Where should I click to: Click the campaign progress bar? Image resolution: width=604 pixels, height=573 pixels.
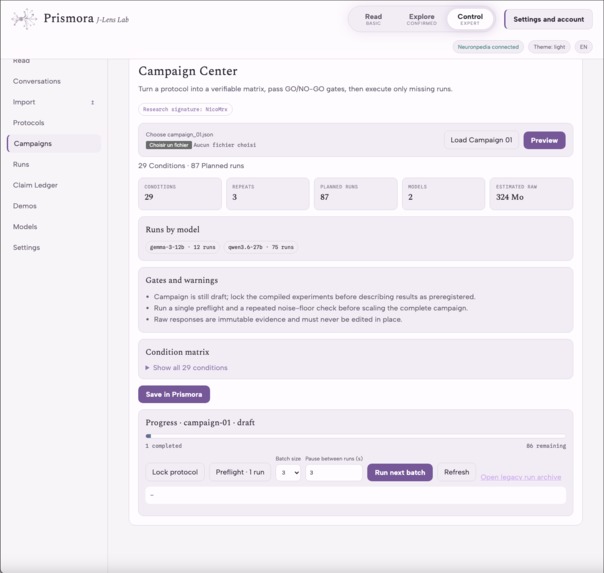click(356, 436)
